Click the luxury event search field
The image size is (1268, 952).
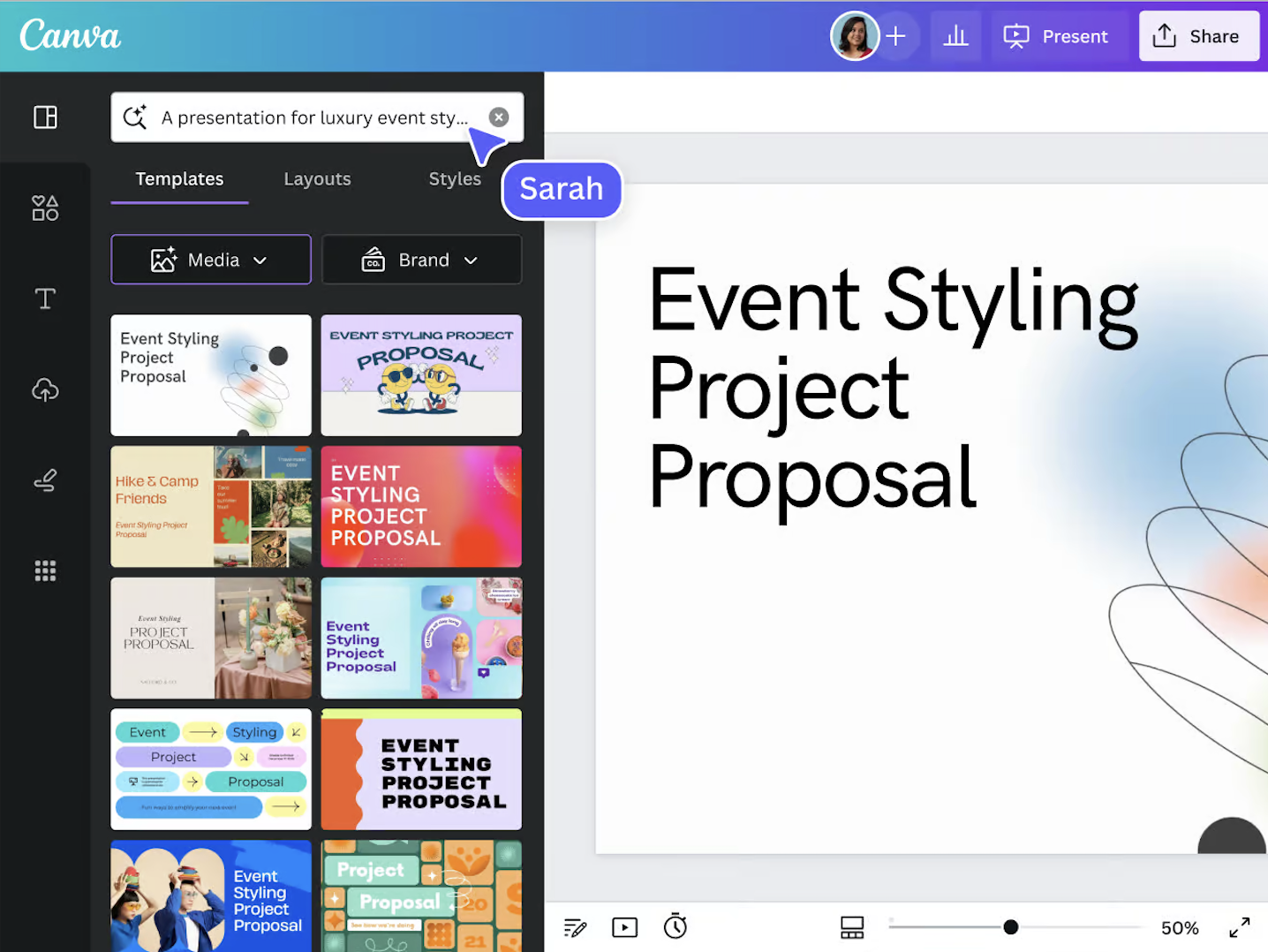(317, 117)
